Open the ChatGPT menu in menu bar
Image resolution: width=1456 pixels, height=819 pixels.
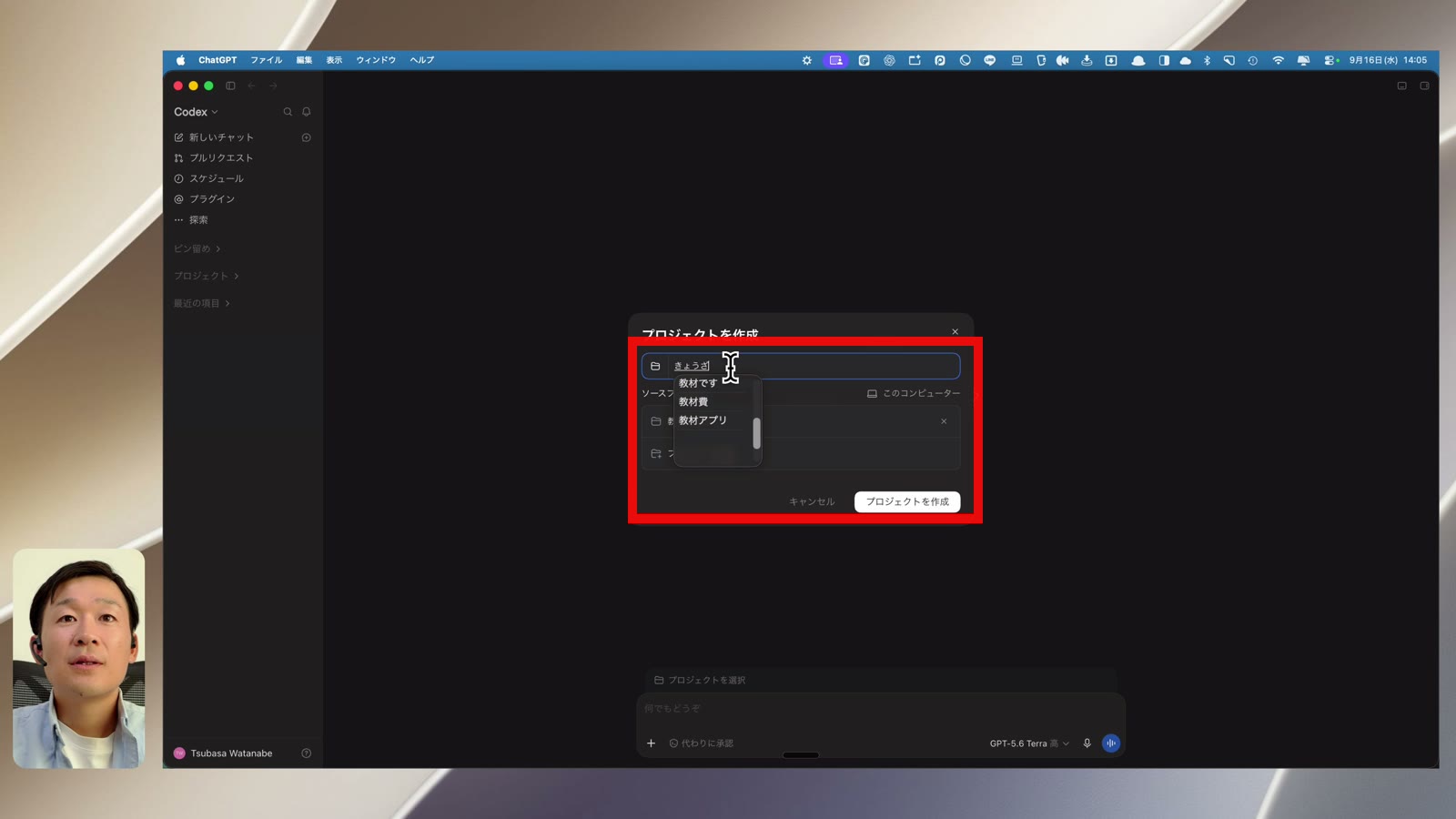[x=217, y=60]
